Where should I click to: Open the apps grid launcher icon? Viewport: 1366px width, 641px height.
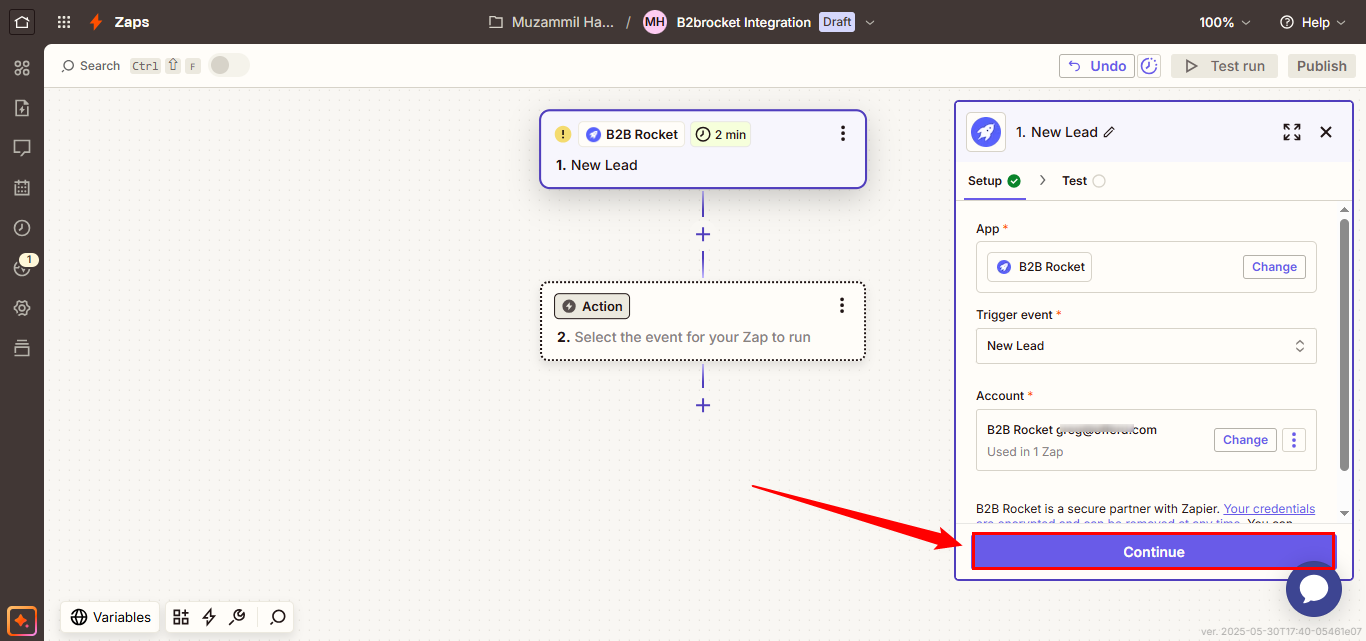coord(64,22)
